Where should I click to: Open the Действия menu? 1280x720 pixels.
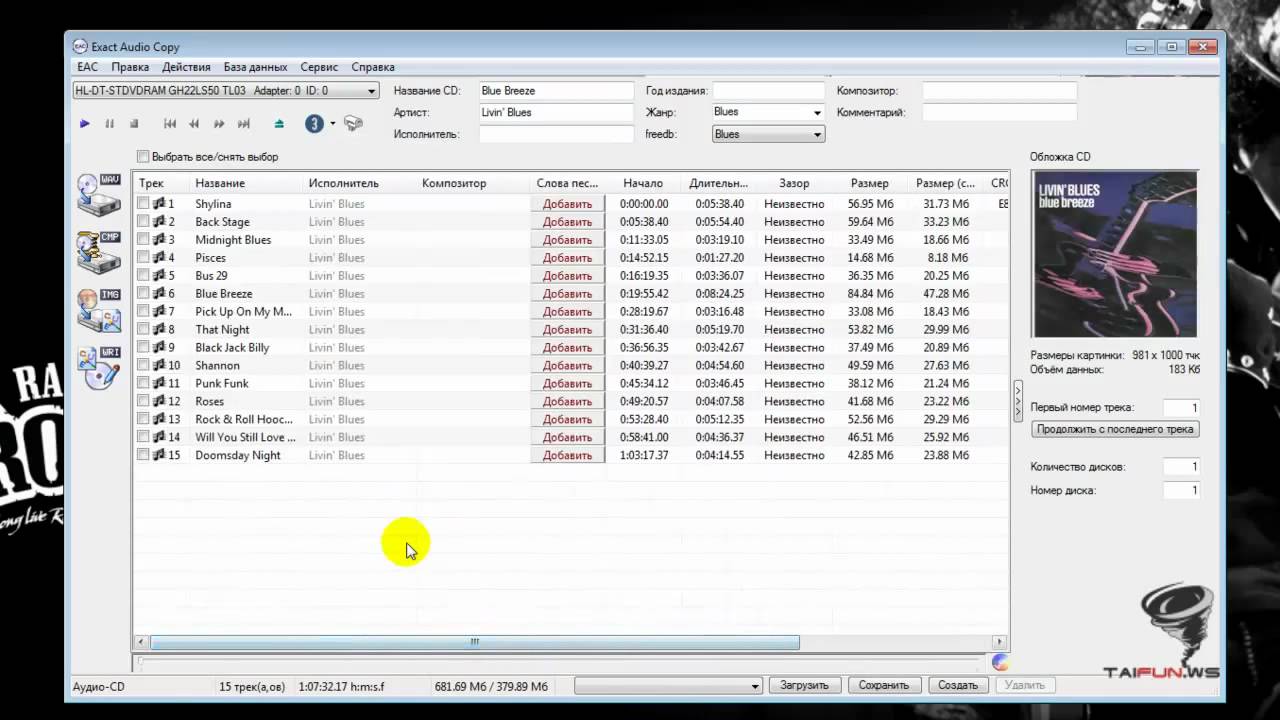point(186,67)
